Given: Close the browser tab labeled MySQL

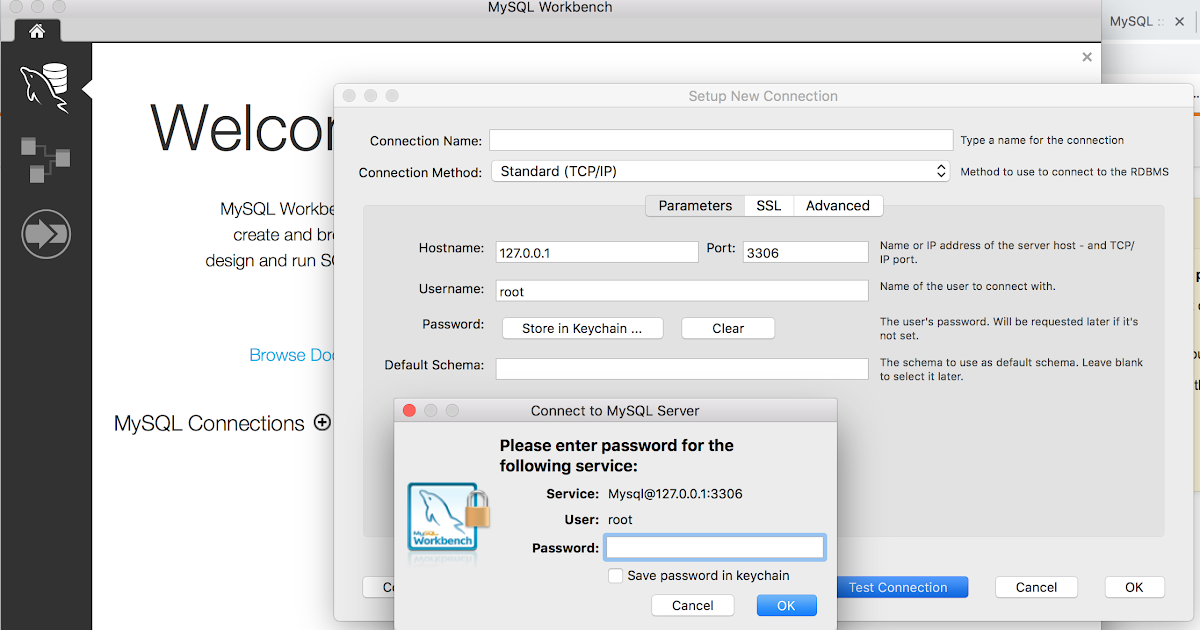Looking at the screenshot, I should (x=1180, y=21).
